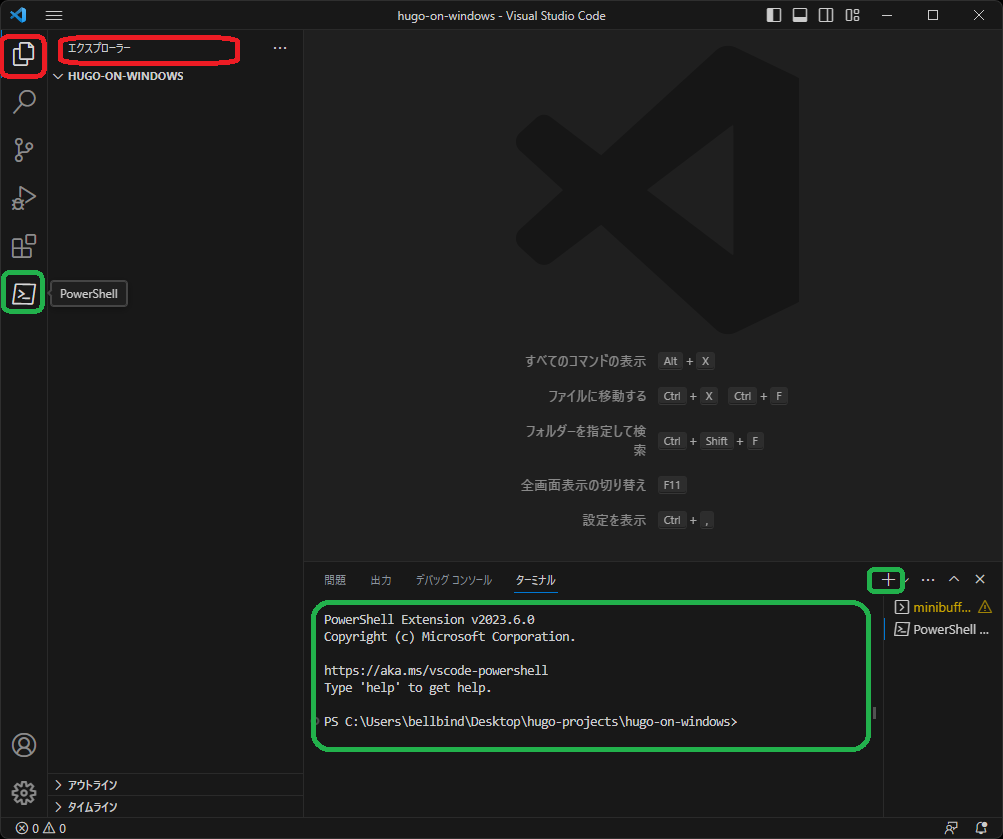Switch to the 問題 panel tab
This screenshot has height=839, width=1003.
pos(335,580)
